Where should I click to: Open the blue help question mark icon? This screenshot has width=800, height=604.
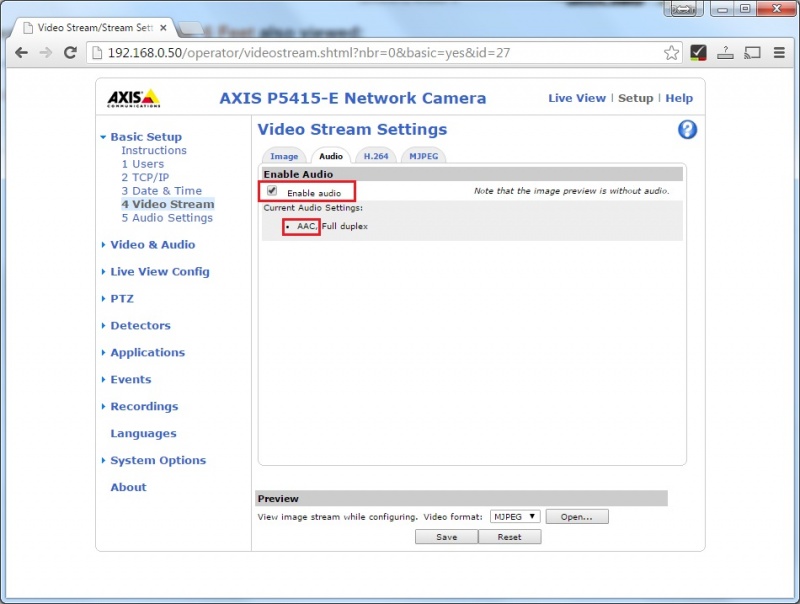click(x=687, y=130)
